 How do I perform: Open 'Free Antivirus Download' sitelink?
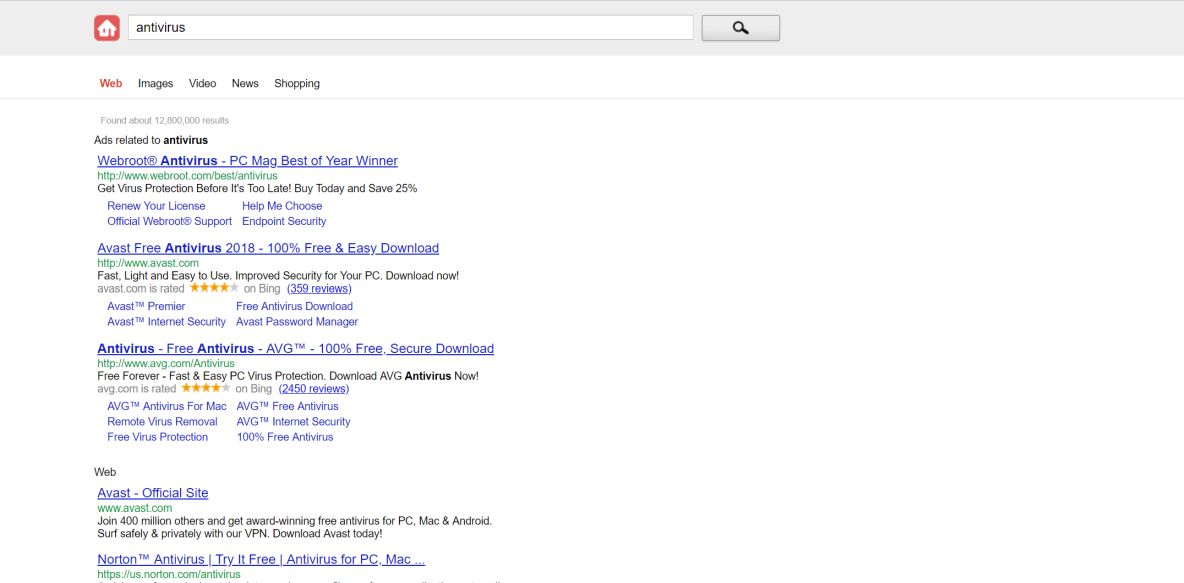tap(294, 306)
